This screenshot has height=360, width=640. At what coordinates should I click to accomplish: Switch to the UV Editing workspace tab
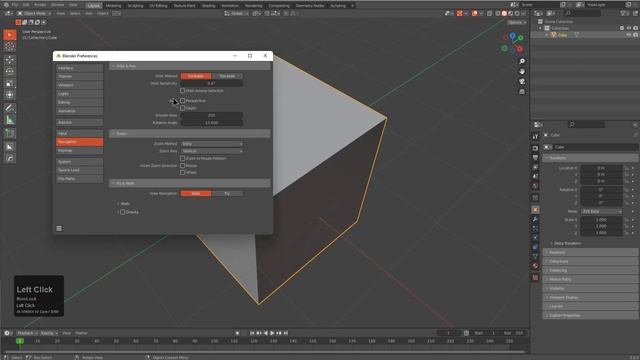158,6
